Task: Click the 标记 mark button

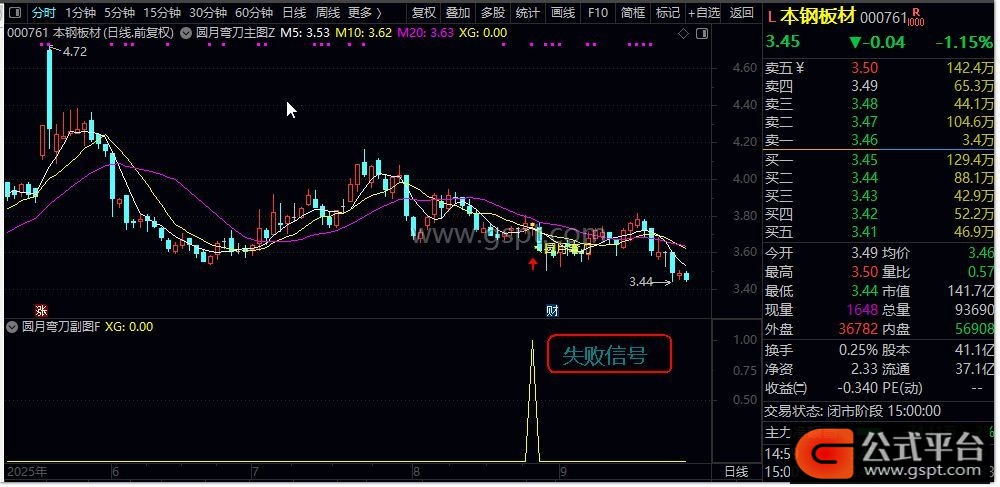Action: click(668, 13)
